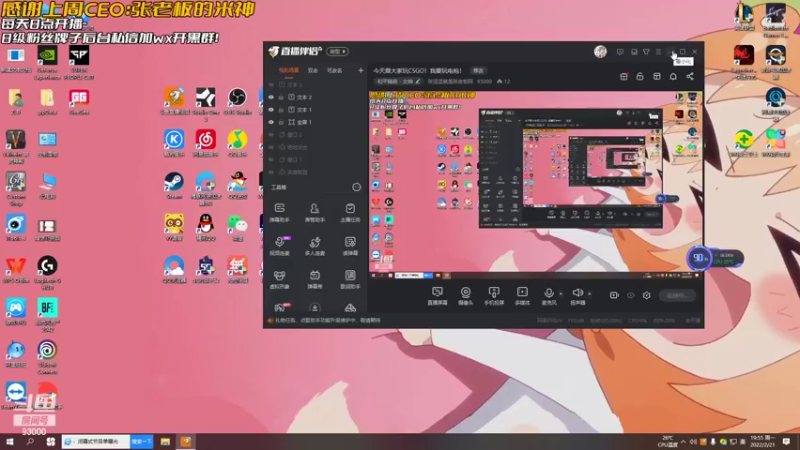Click the floating 90 performance widget

point(698,258)
